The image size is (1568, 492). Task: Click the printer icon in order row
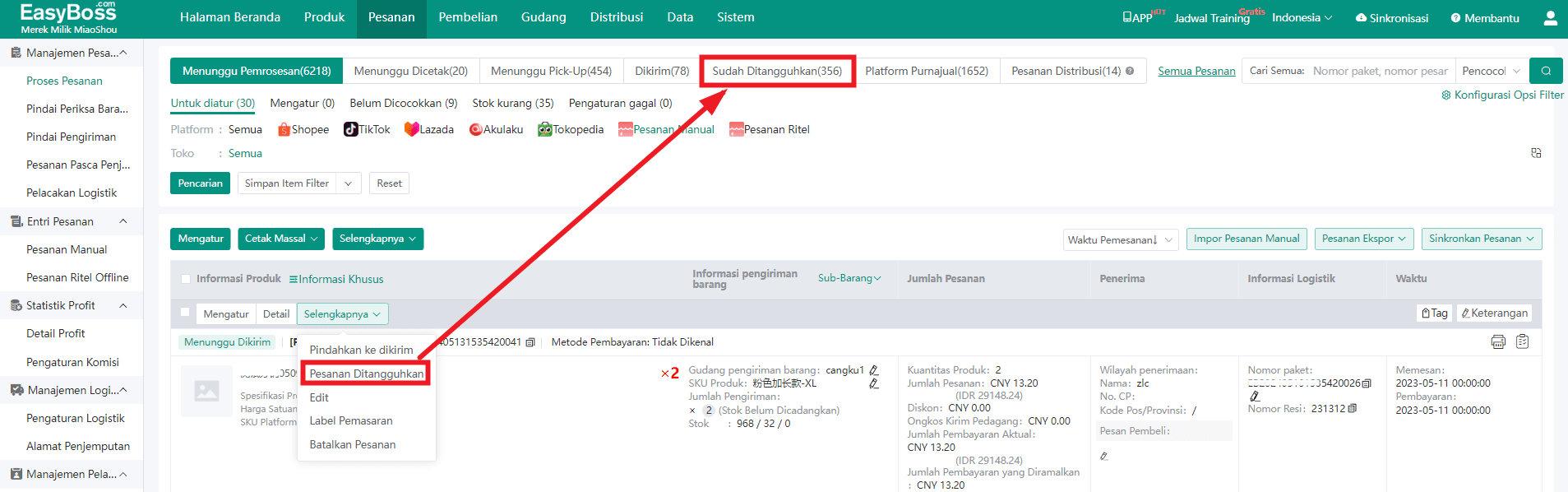pyautogui.click(x=1498, y=342)
